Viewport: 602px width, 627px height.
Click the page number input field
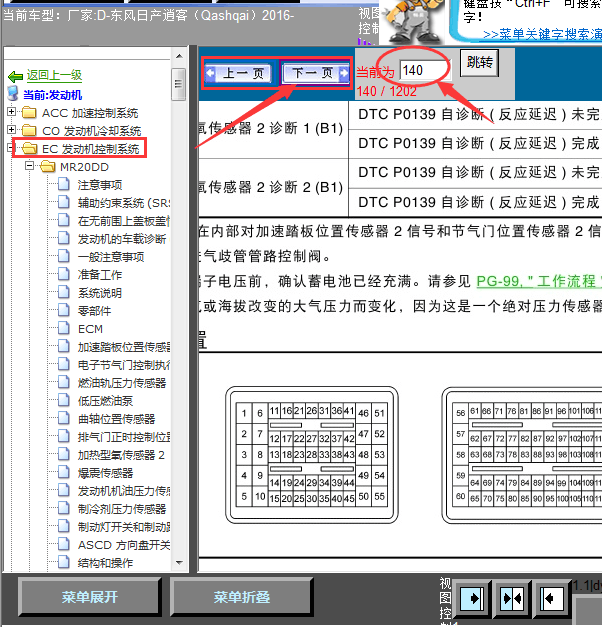[425, 70]
